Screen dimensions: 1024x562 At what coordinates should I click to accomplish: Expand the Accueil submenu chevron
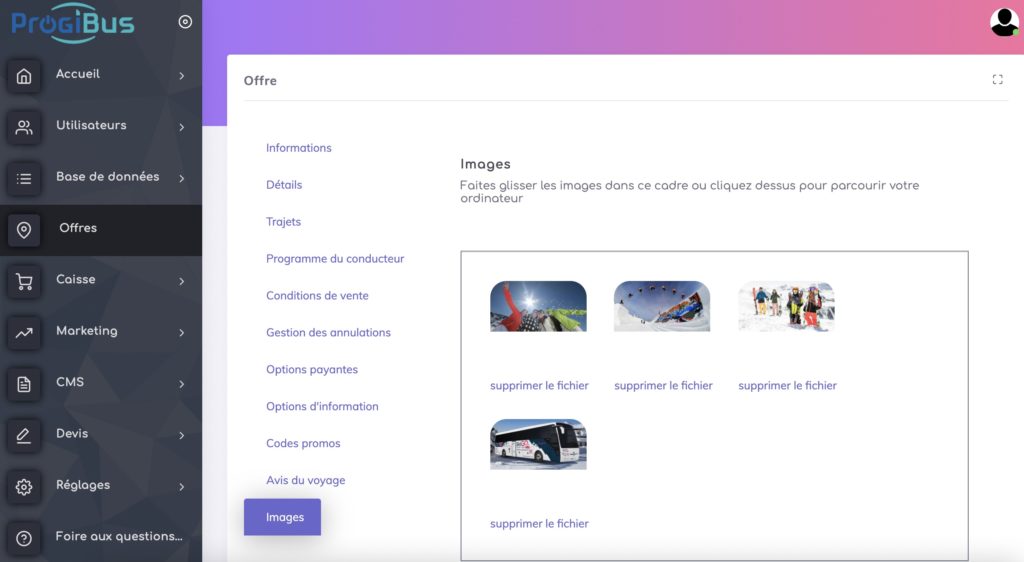[x=182, y=76]
